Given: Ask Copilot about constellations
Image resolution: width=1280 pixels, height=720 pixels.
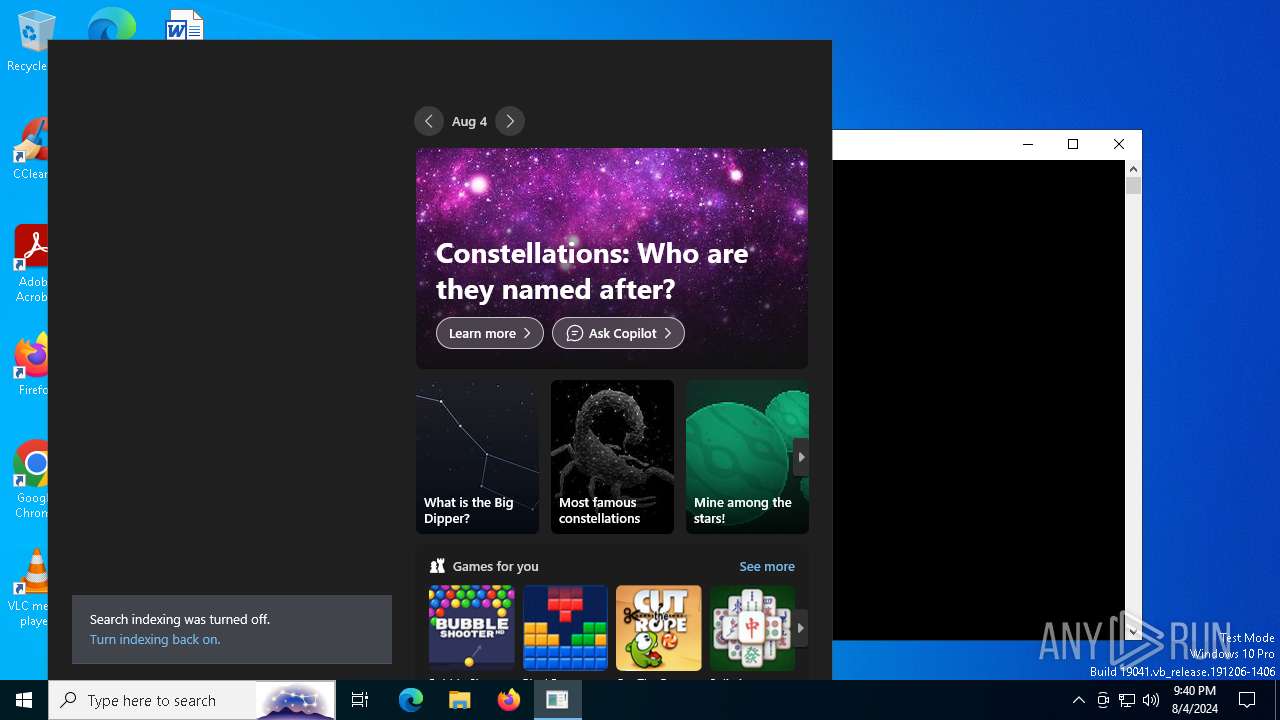Looking at the screenshot, I should pos(618,333).
